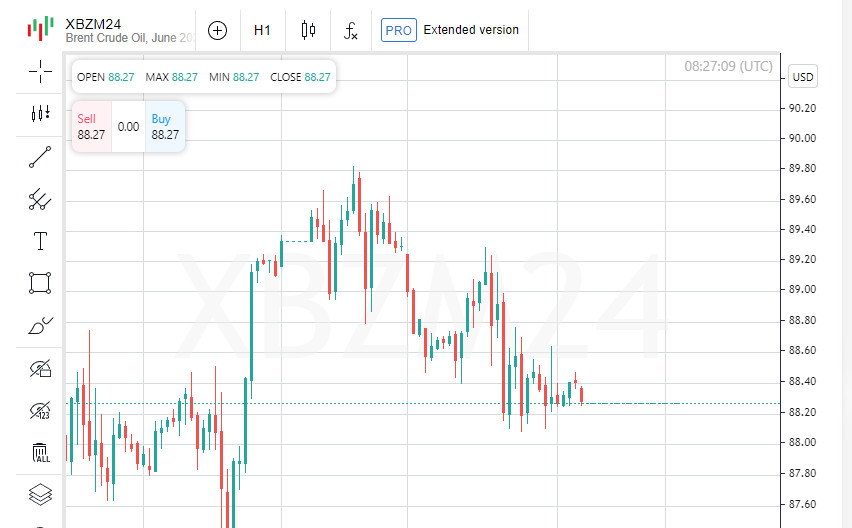Click the Sell 88.27 button

pos(91,127)
